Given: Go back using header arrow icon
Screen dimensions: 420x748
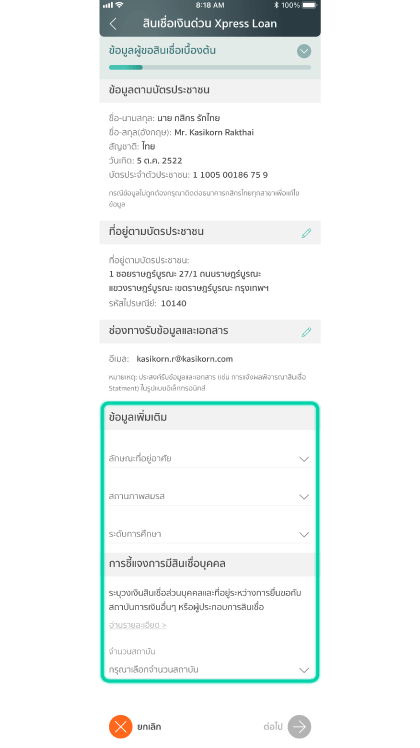Looking at the screenshot, I should click(113, 24).
